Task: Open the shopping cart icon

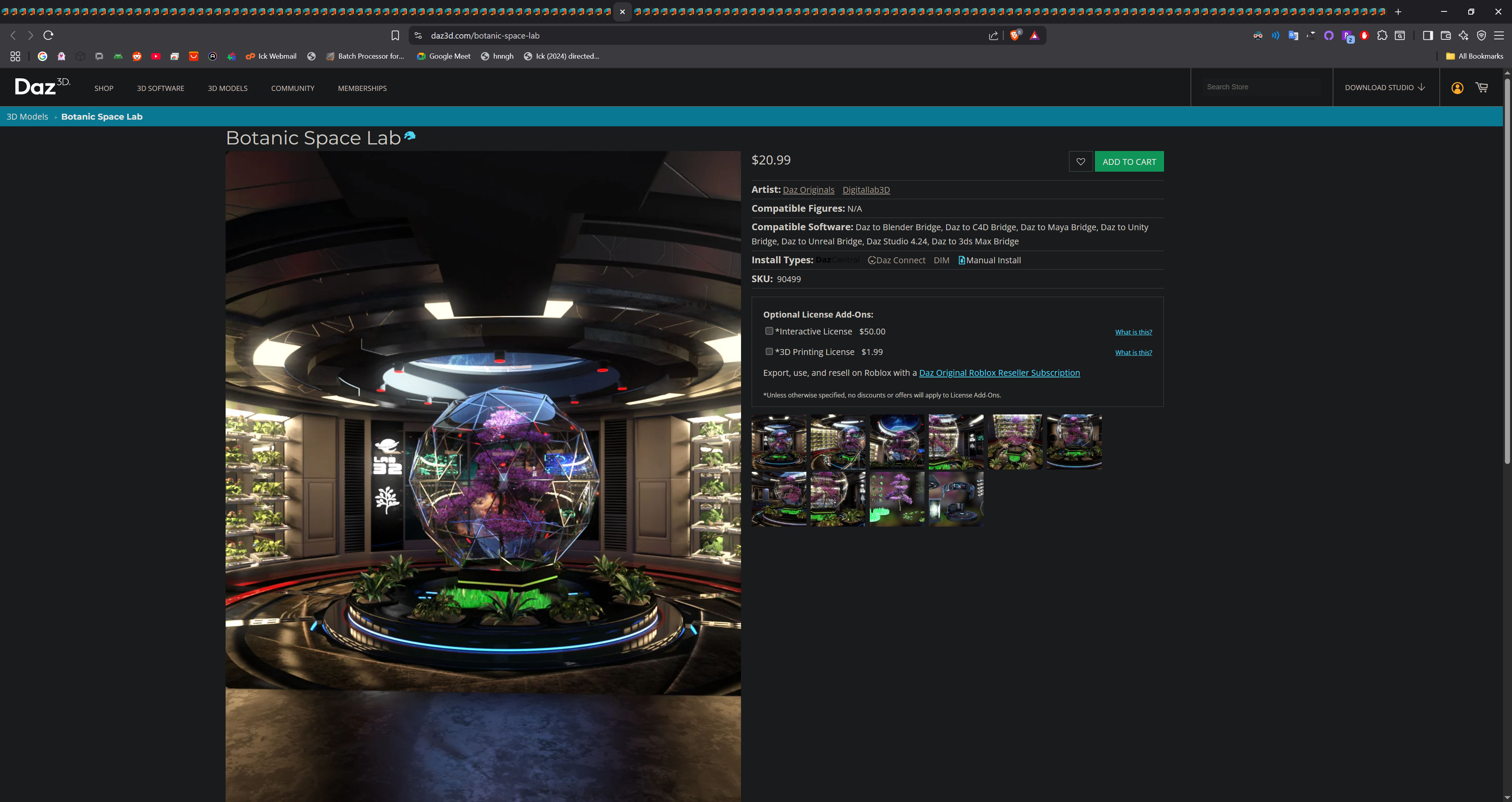Action: coord(1481,87)
